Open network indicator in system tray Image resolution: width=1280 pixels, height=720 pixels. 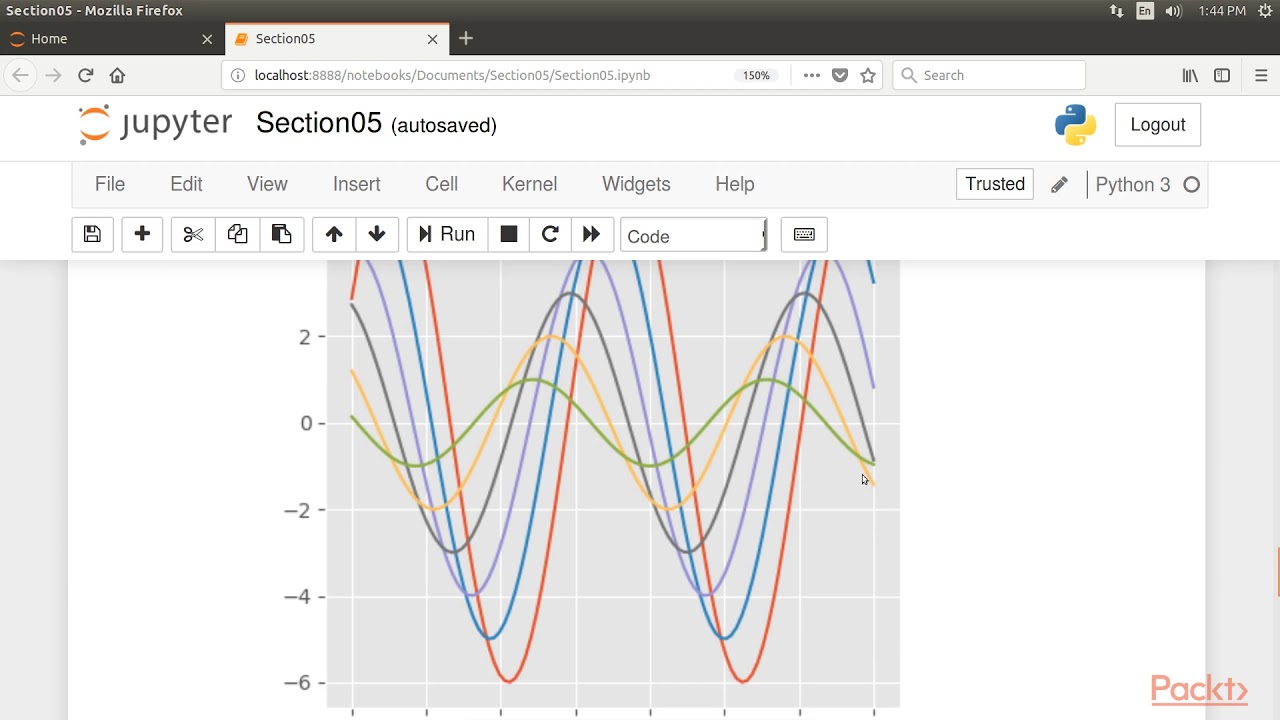click(x=1117, y=11)
